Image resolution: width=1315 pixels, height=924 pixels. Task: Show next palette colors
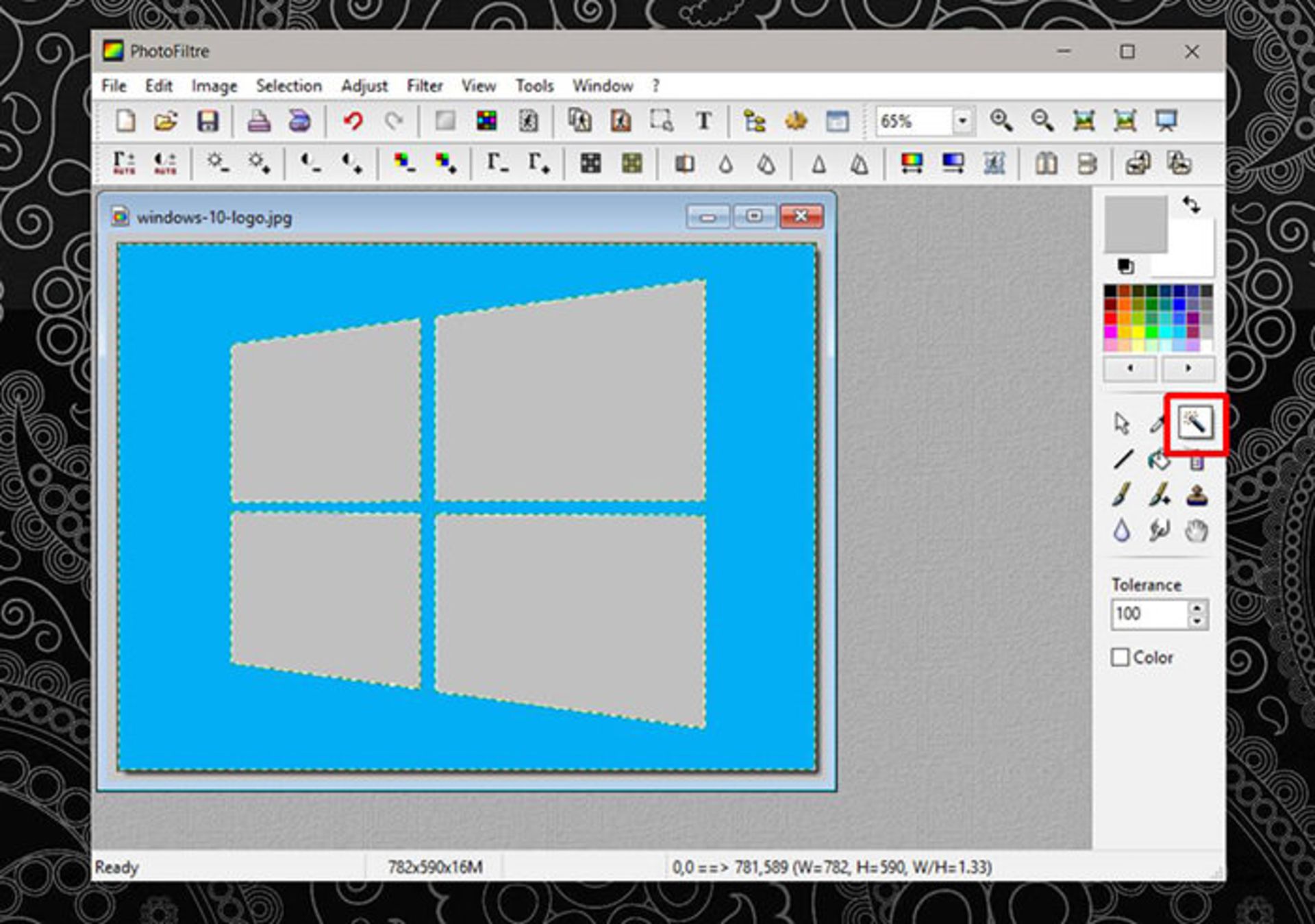1188,369
